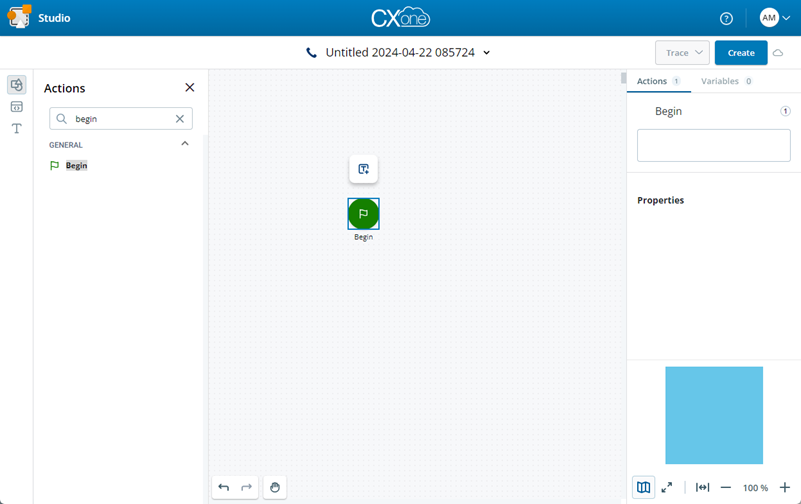Click the undo arrow button

(x=224, y=487)
